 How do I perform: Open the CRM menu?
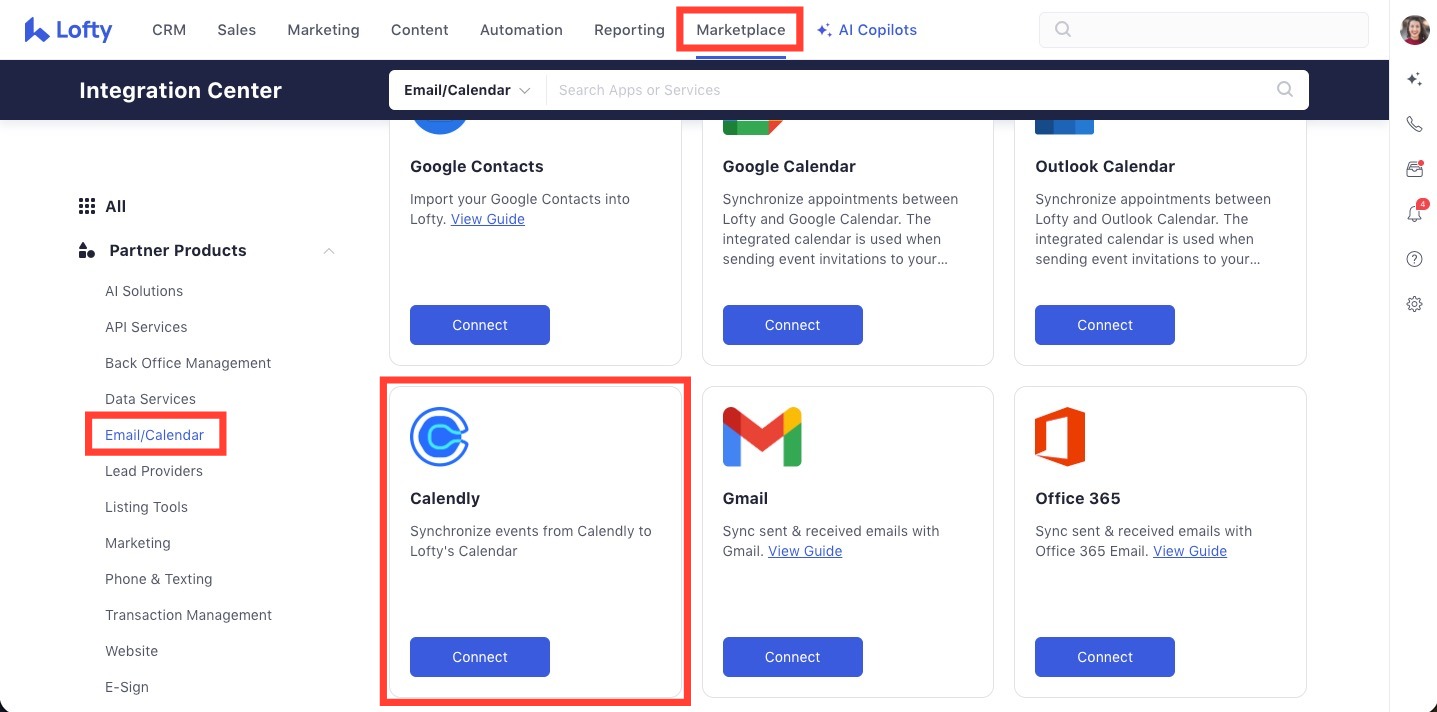[169, 30]
